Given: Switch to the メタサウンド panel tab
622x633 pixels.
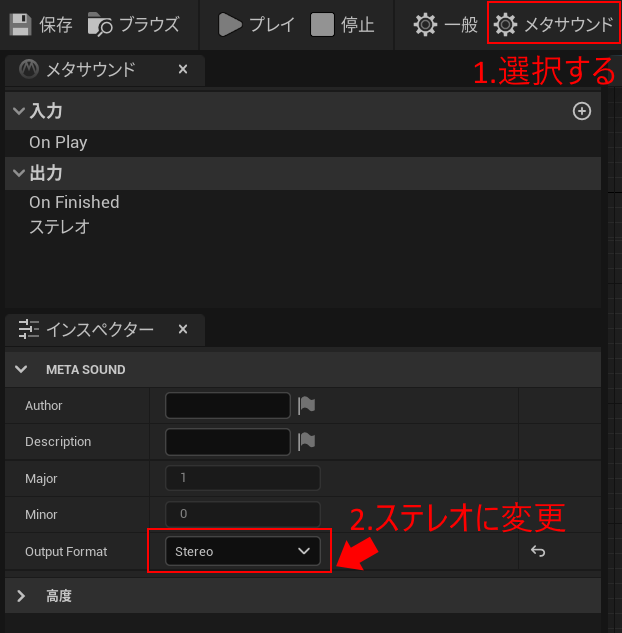Looking at the screenshot, I should (x=91, y=69).
